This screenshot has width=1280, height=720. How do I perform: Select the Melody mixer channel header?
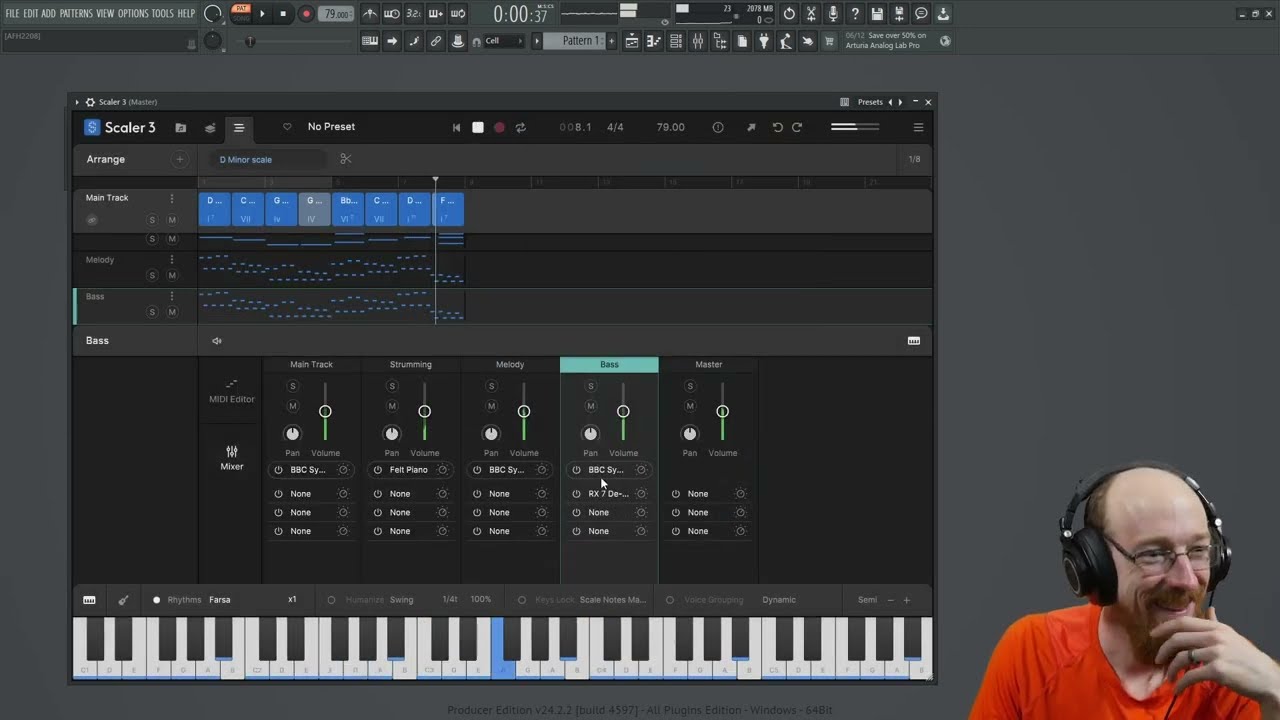click(x=510, y=365)
